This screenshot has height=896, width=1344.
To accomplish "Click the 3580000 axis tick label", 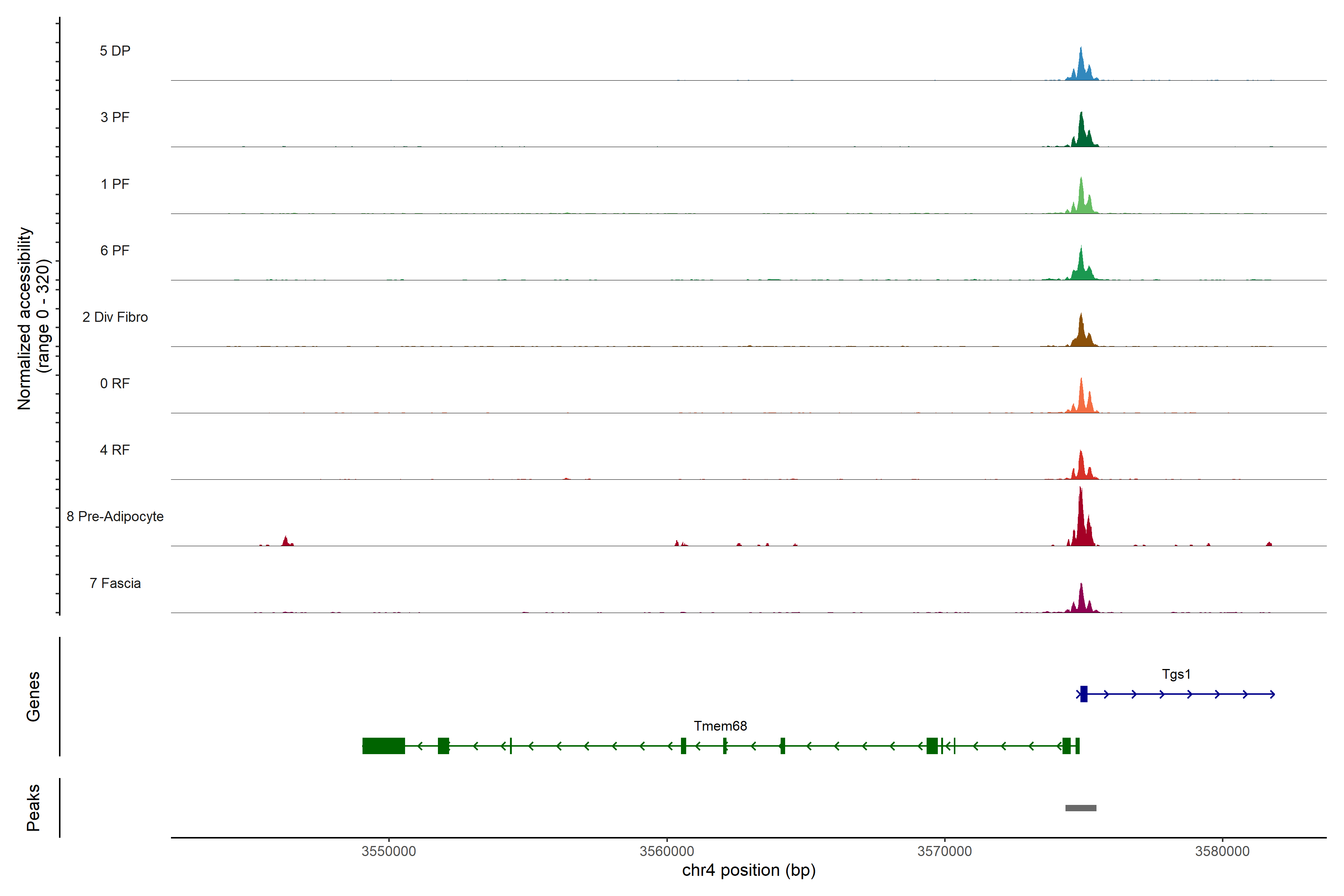I will pyautogui.click(x=1222, y=852).
